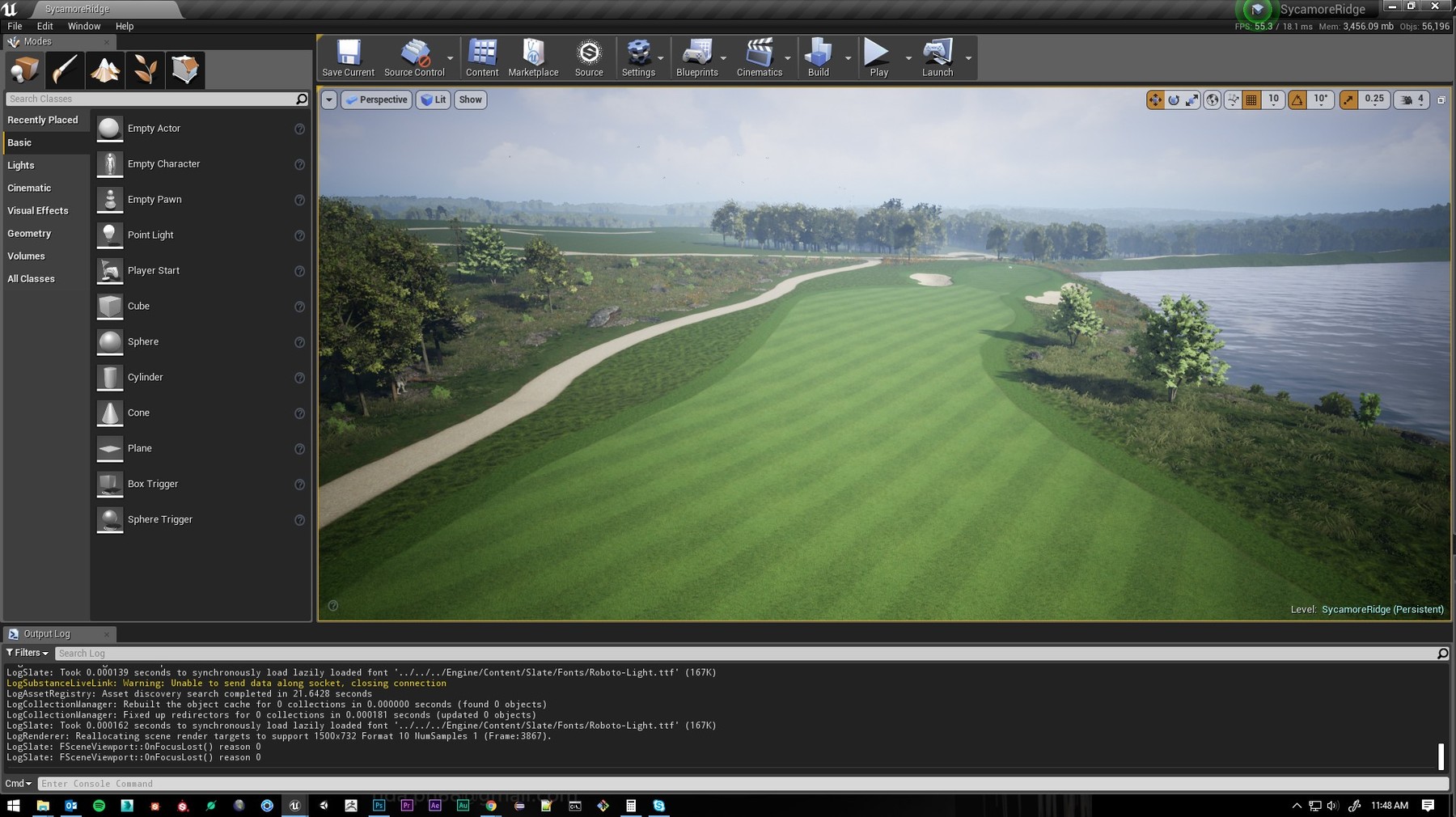Toggle world/local coordinate system icon

(x=1213, y=99)
